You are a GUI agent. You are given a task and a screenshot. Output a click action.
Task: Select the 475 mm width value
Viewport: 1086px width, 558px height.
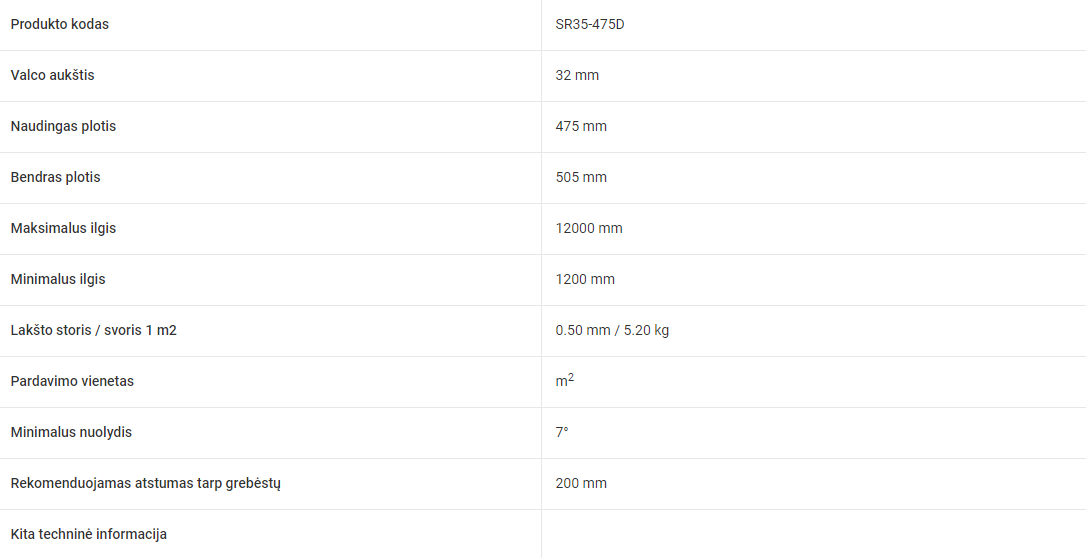[x=581, y=127]
